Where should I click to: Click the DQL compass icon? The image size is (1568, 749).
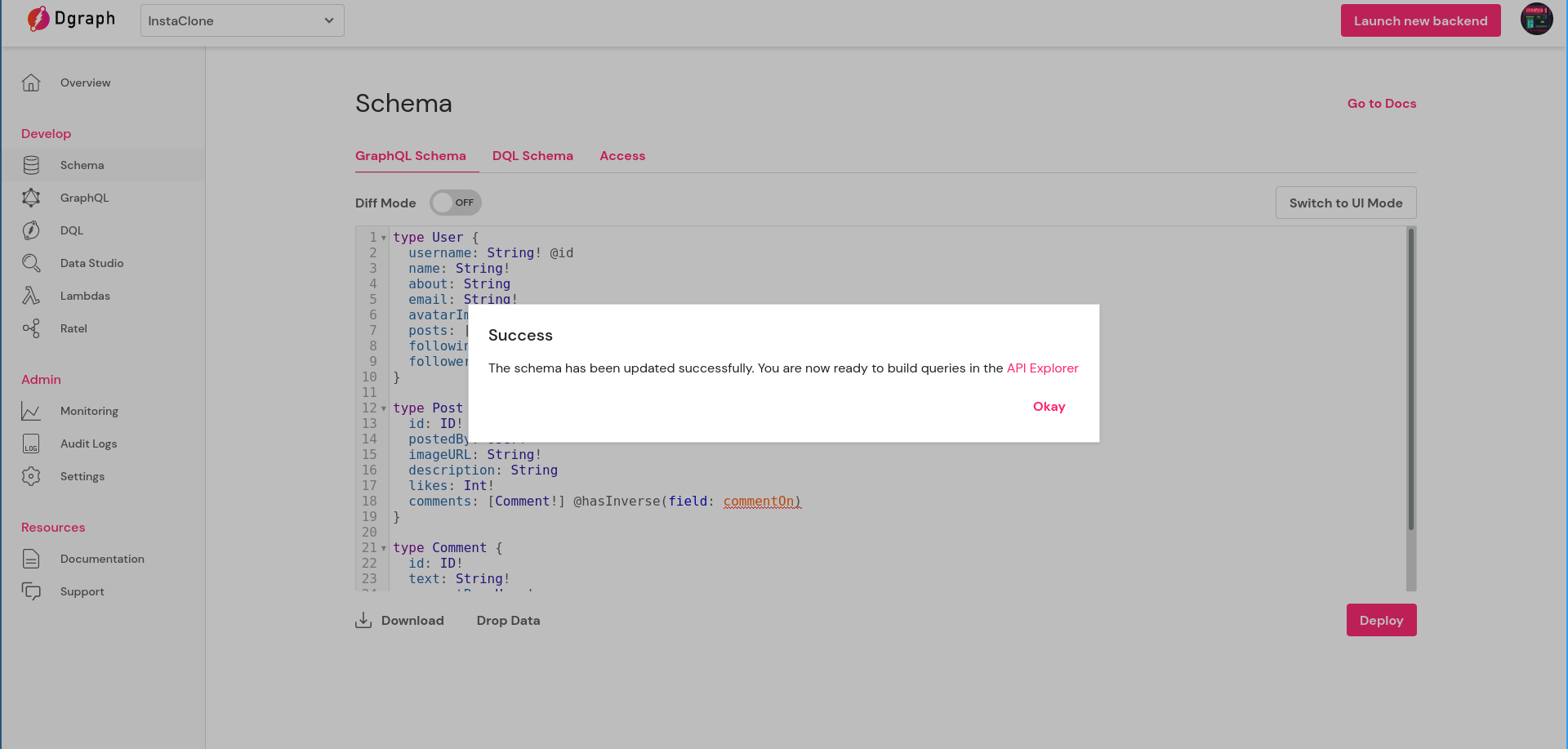pos(31,230)
